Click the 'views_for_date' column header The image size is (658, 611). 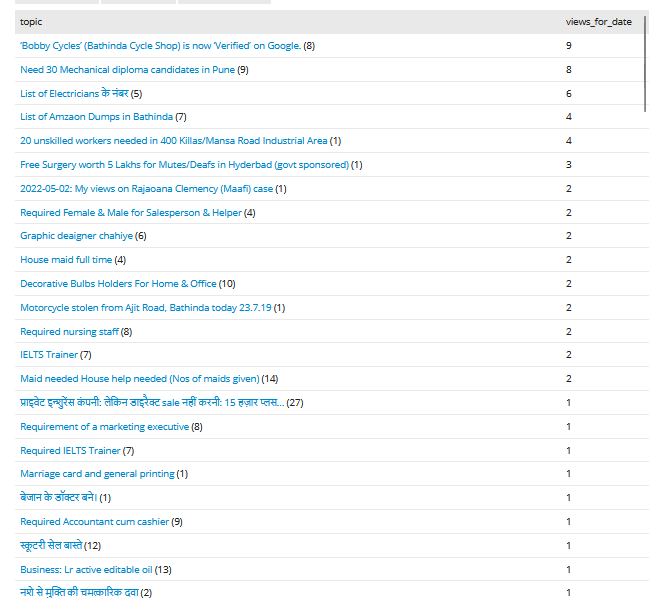pos(598,22)
